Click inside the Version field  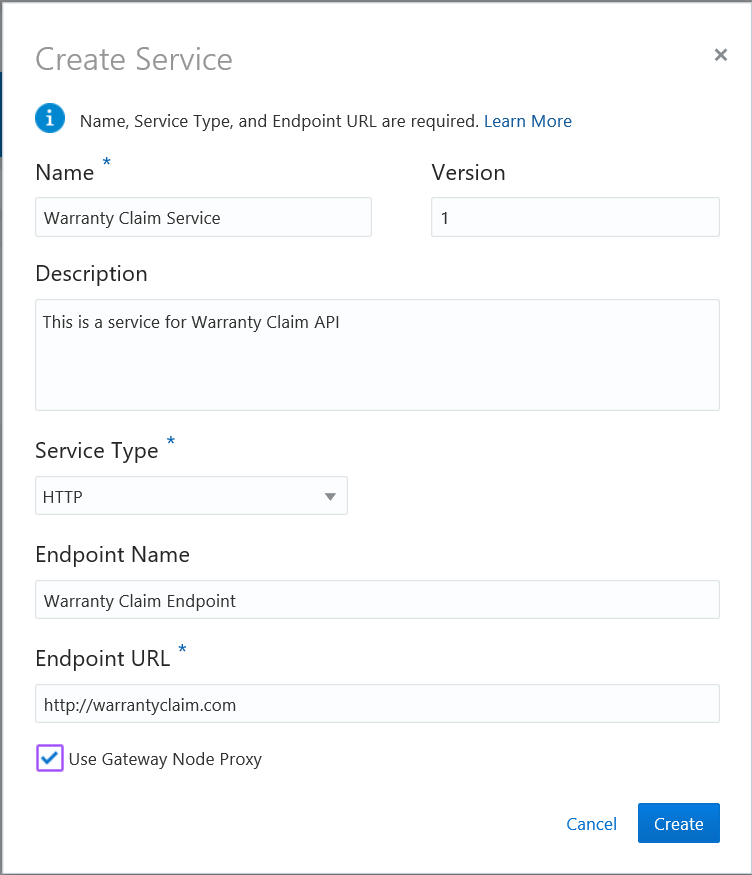pyautogui.click(x=575, y=217)
